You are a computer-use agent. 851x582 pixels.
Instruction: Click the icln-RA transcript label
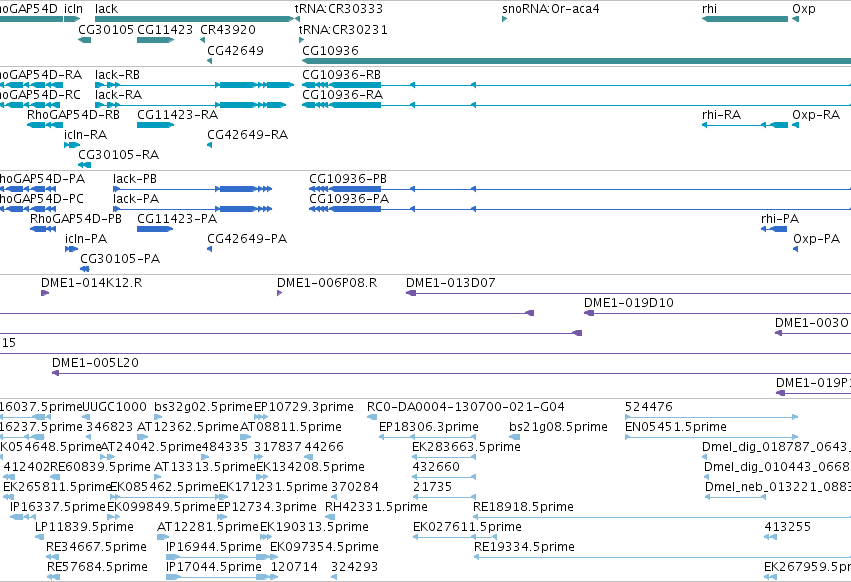[x=85, y=135]
